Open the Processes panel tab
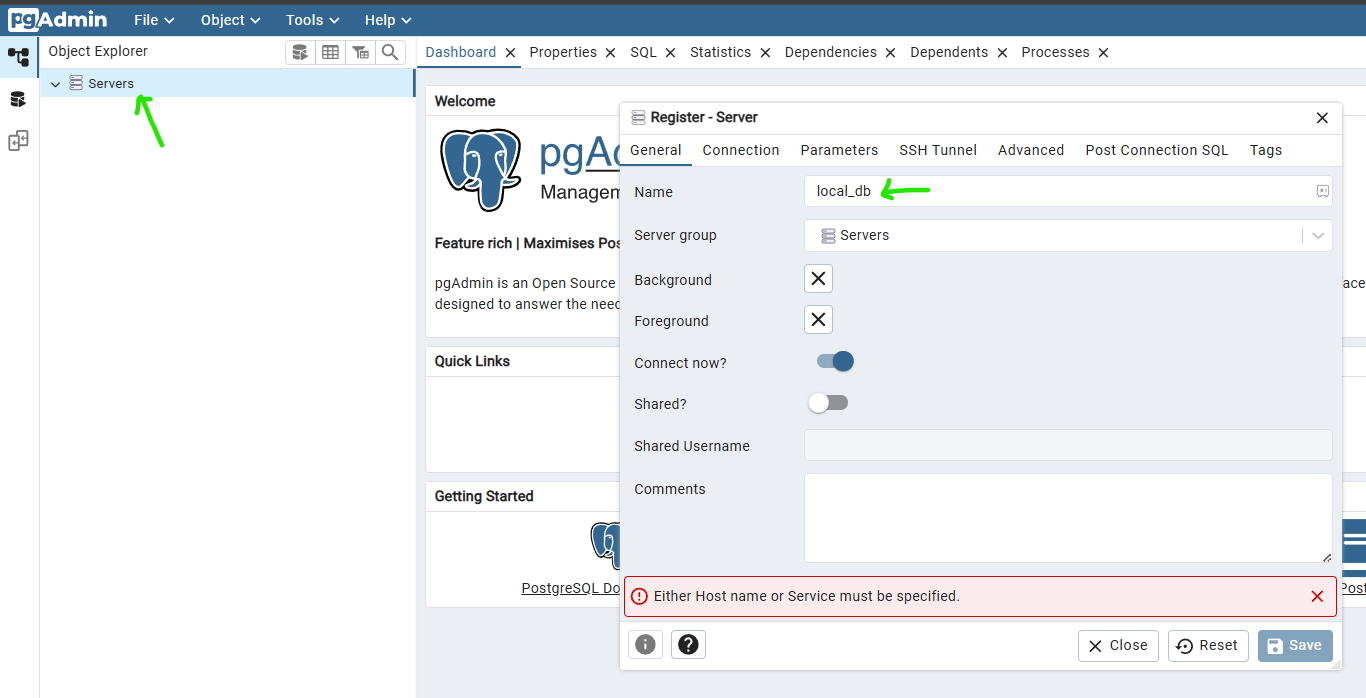Viewport: 1366px width, 698px height. [x=1055, y=52]
